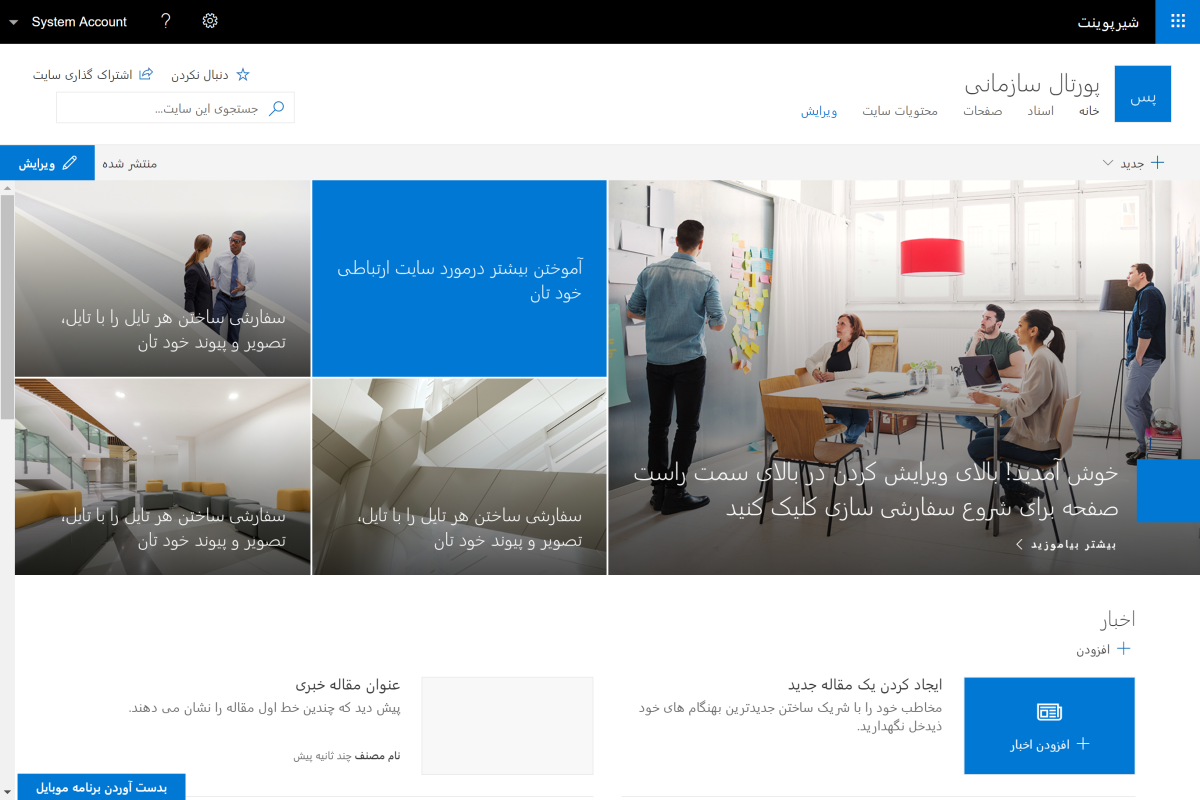Click the star icon to unfollow the site
The width and height of the screenshot is (1200, 800).
[242, 75]
